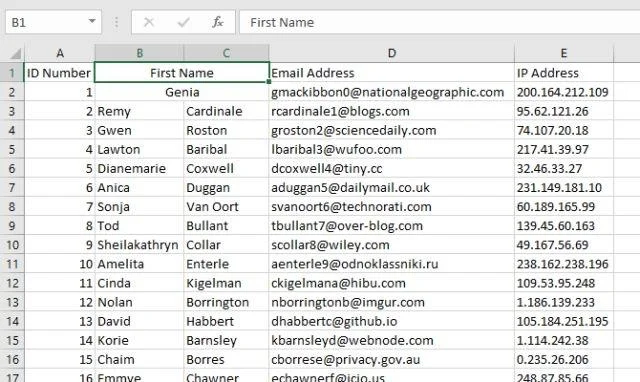Viewport: 640px width, 382px height.
Task: Click the cell containing Sonja
Action: (139, 207)
